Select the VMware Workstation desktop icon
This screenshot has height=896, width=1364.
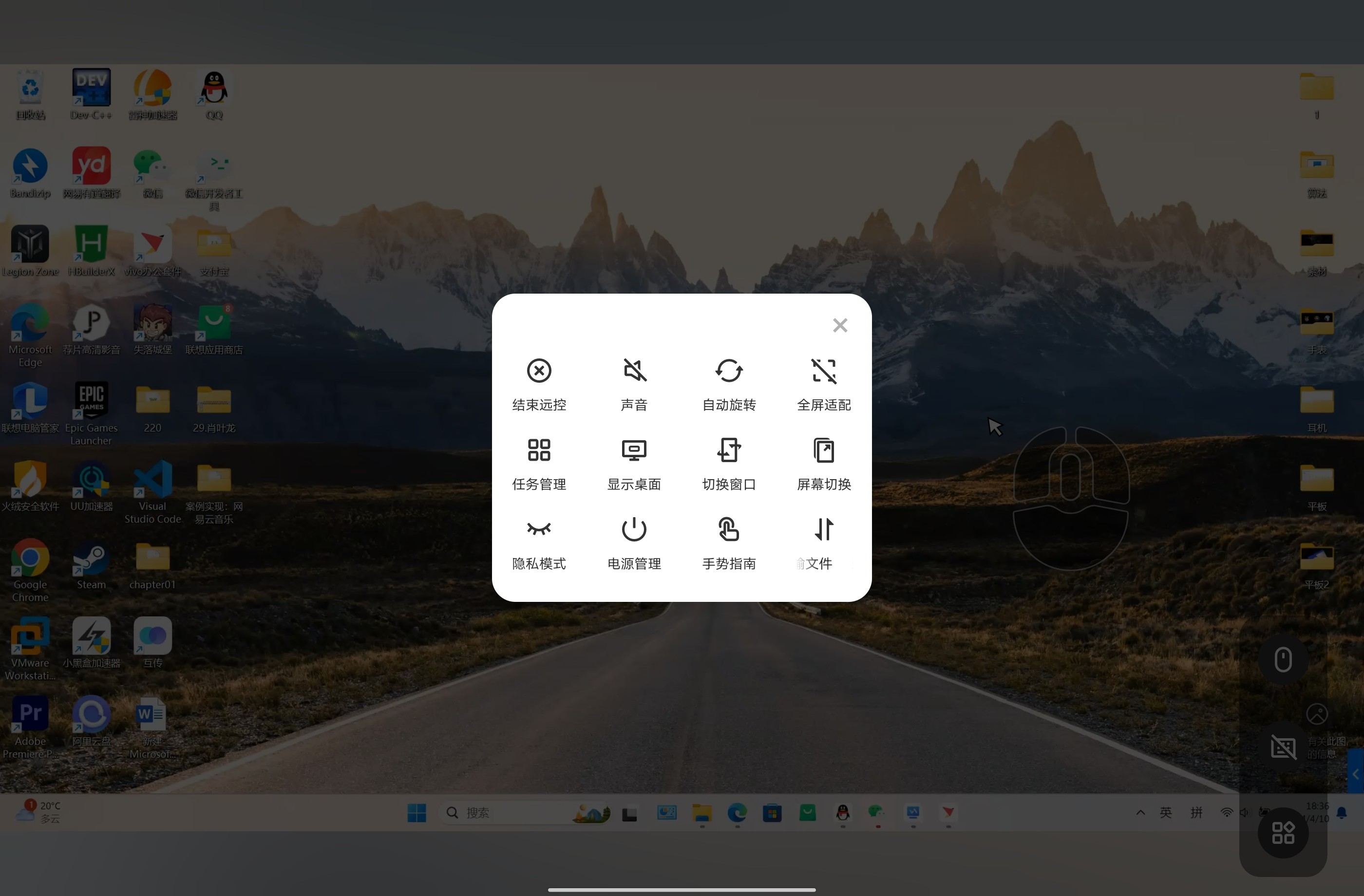(x=30, y=649)
